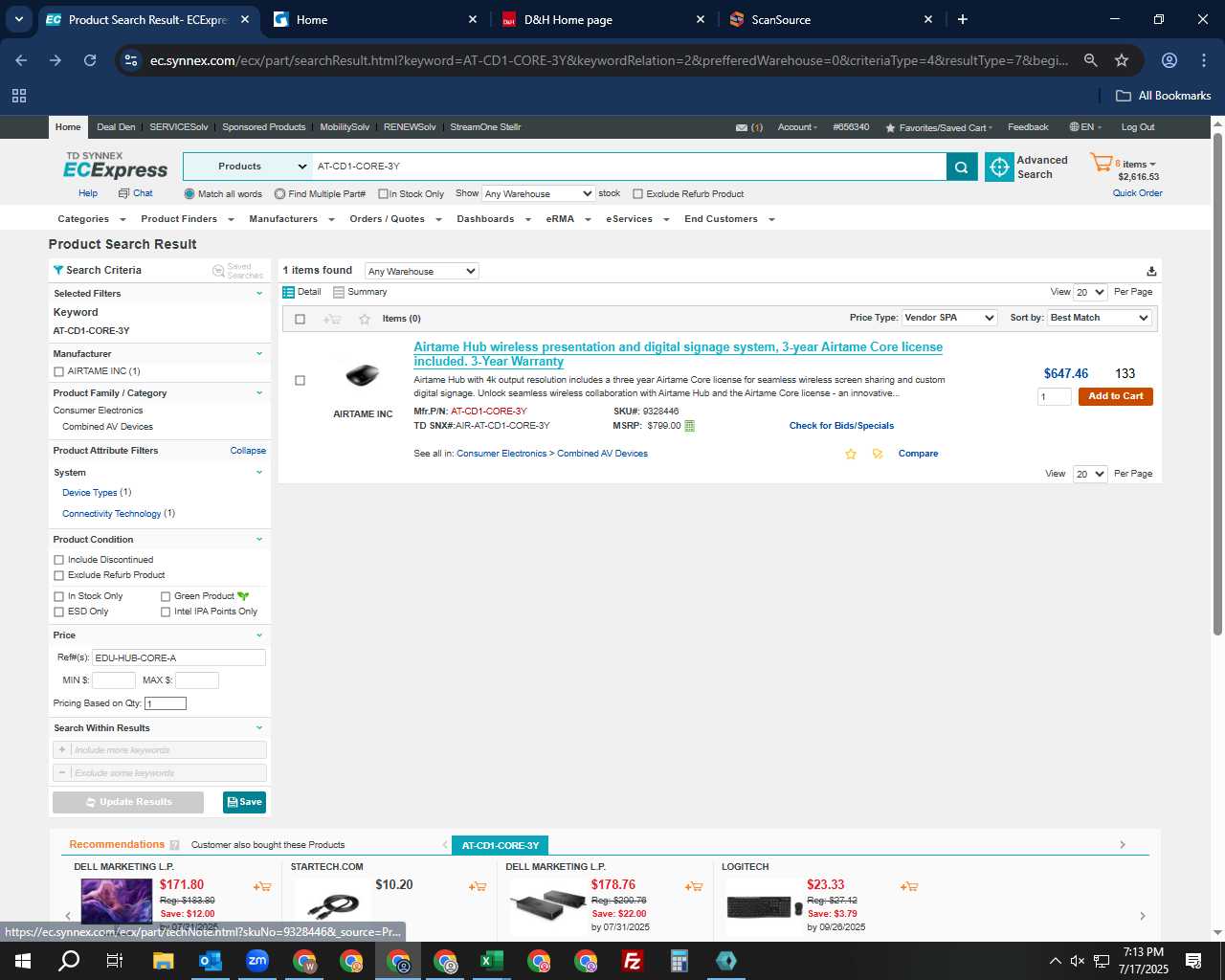The height and width of the screenshot is (980, 1225).
Task: Open the Product Finders menu
Action: pos(186,219)
